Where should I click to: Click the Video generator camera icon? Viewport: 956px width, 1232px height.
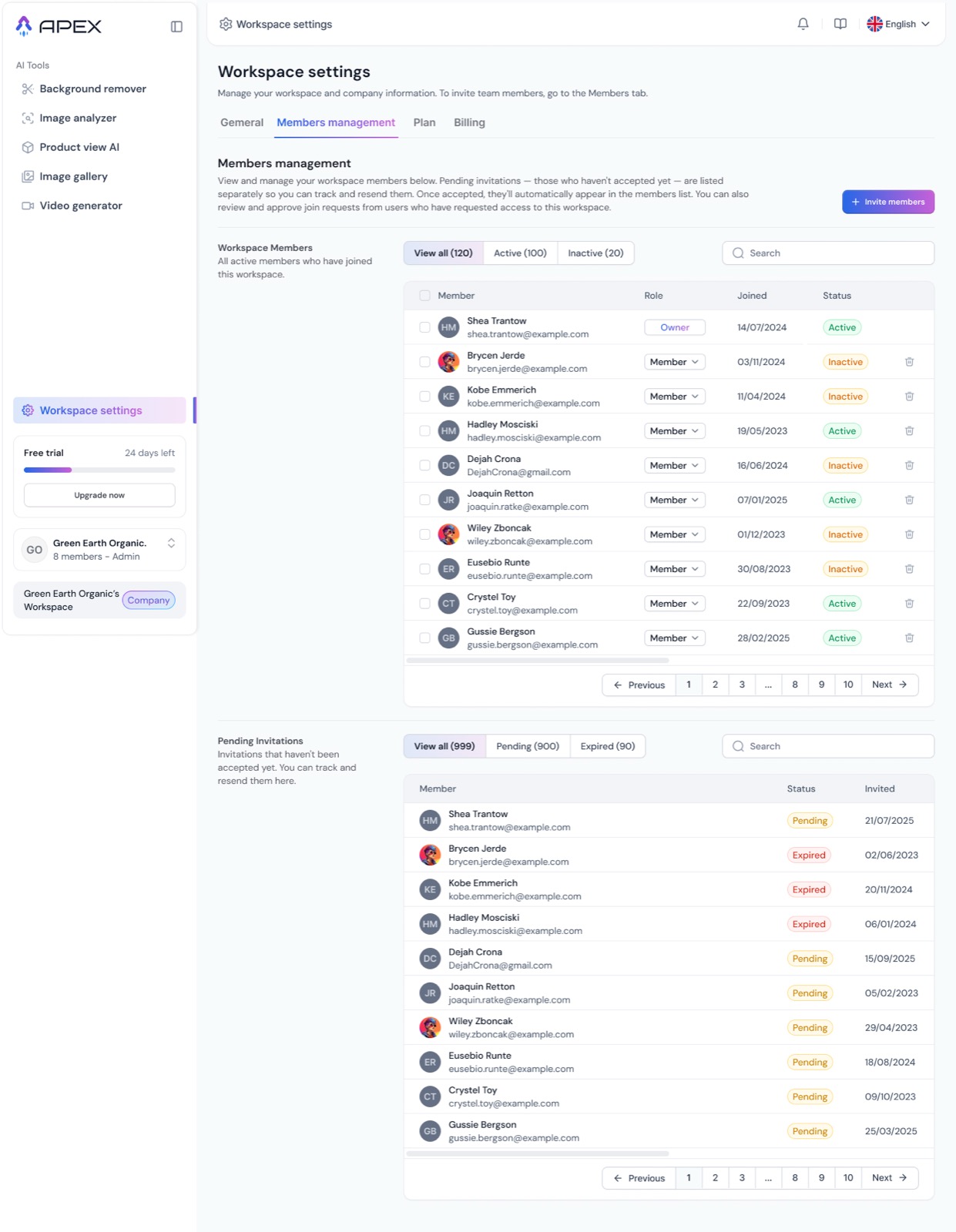(28, 206)
